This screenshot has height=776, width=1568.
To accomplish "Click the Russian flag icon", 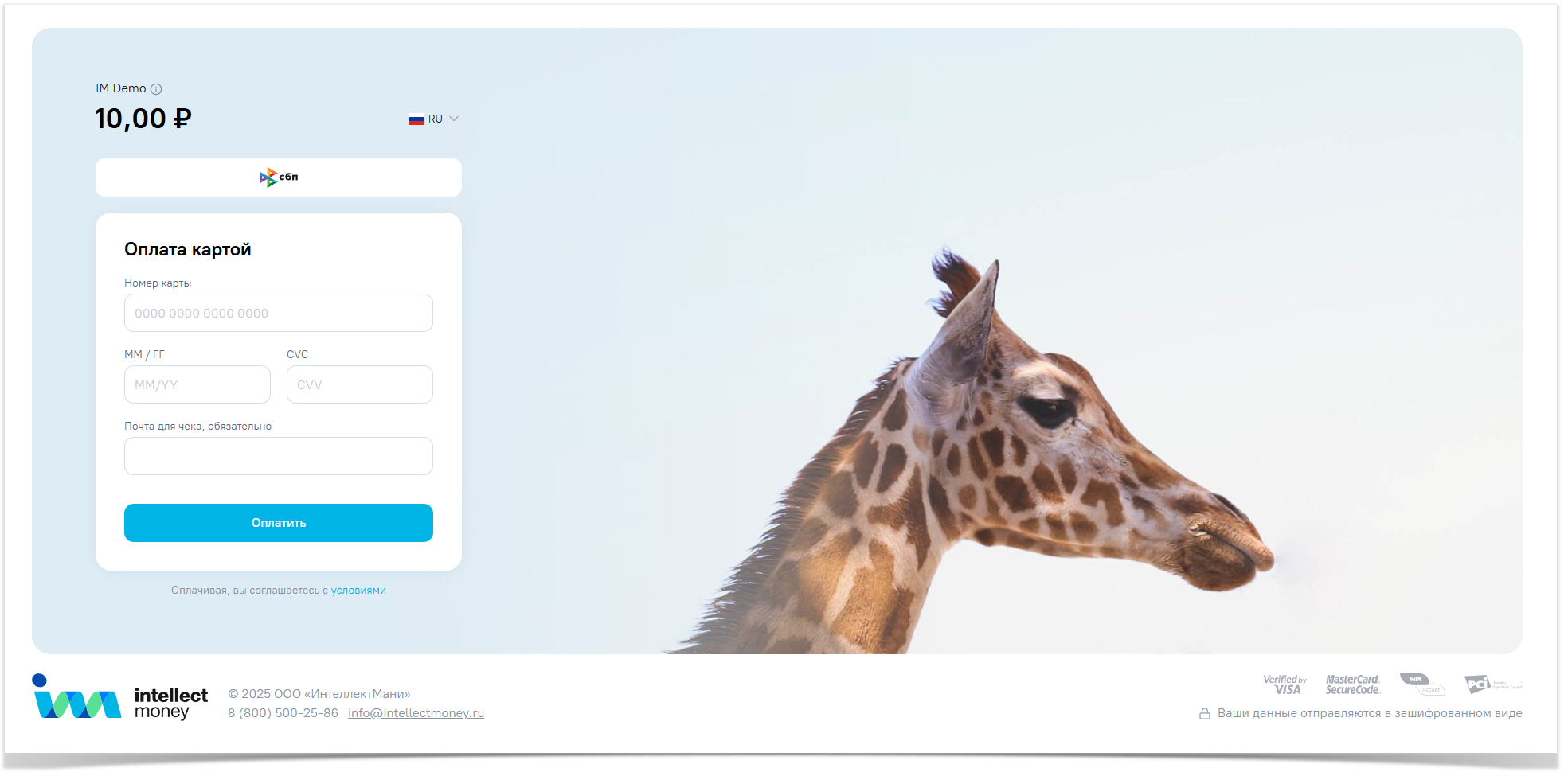I will click(416, 119).
